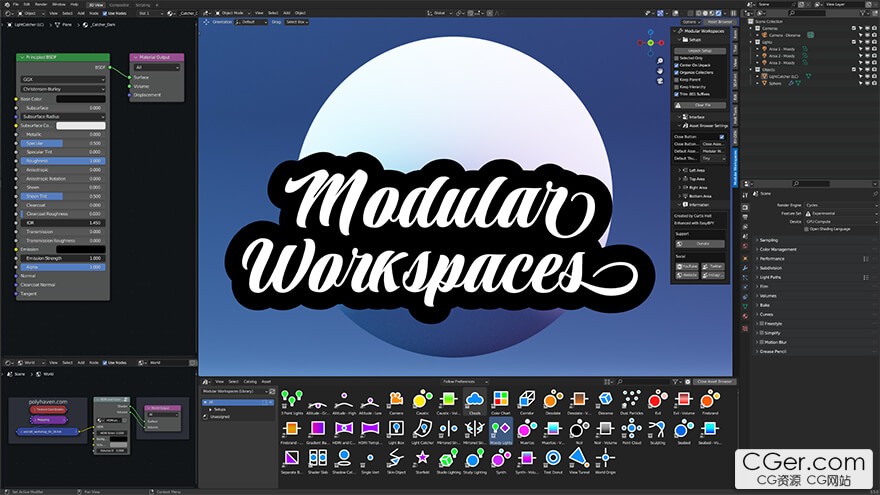This screenshot has width=880, height=495.
Task: Select the View Tunnel asset
Action: 579,461
